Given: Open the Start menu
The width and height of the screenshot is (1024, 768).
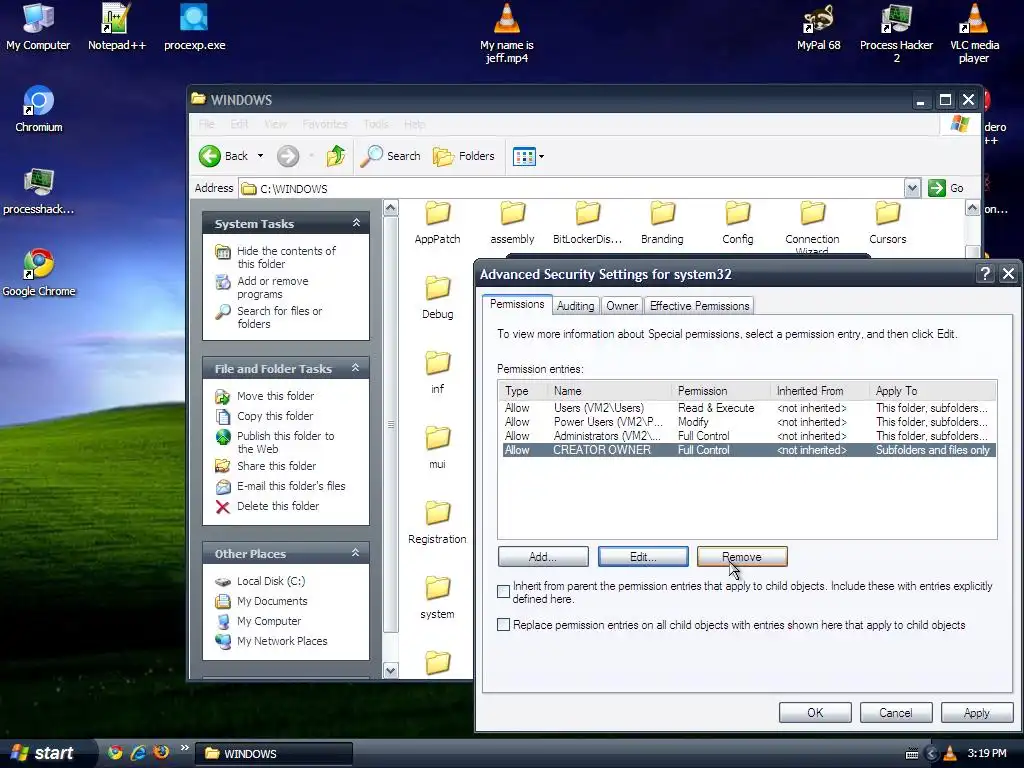Looking at the screenshot, I should coord(44,753).
